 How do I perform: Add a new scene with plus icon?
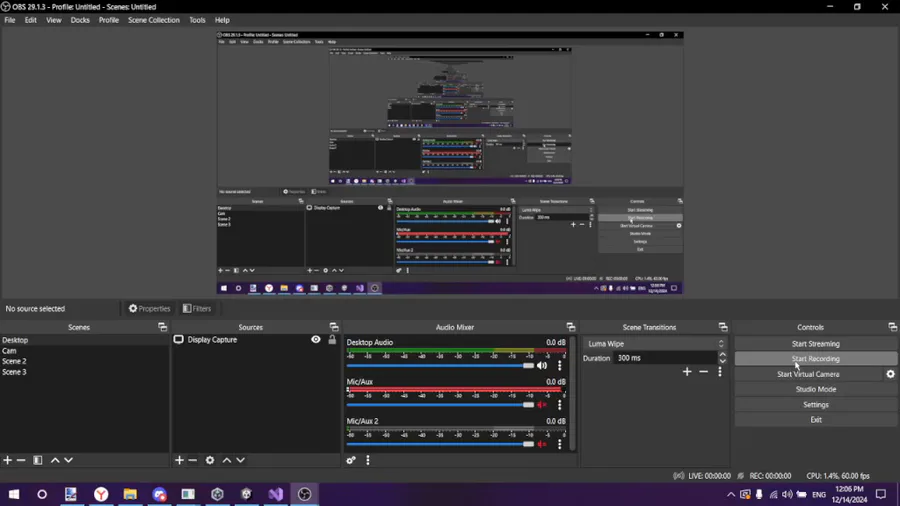click(x=7, y=460)
